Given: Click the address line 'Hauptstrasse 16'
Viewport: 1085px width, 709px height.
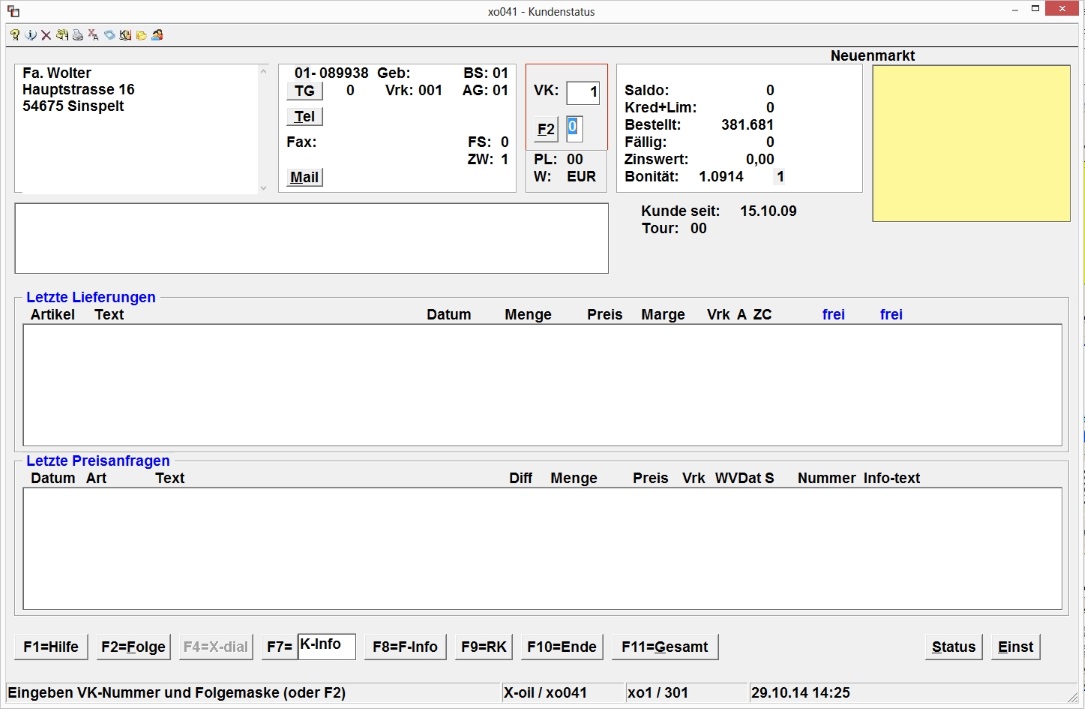Looking at the screenshot, I should tap(78, 89).
